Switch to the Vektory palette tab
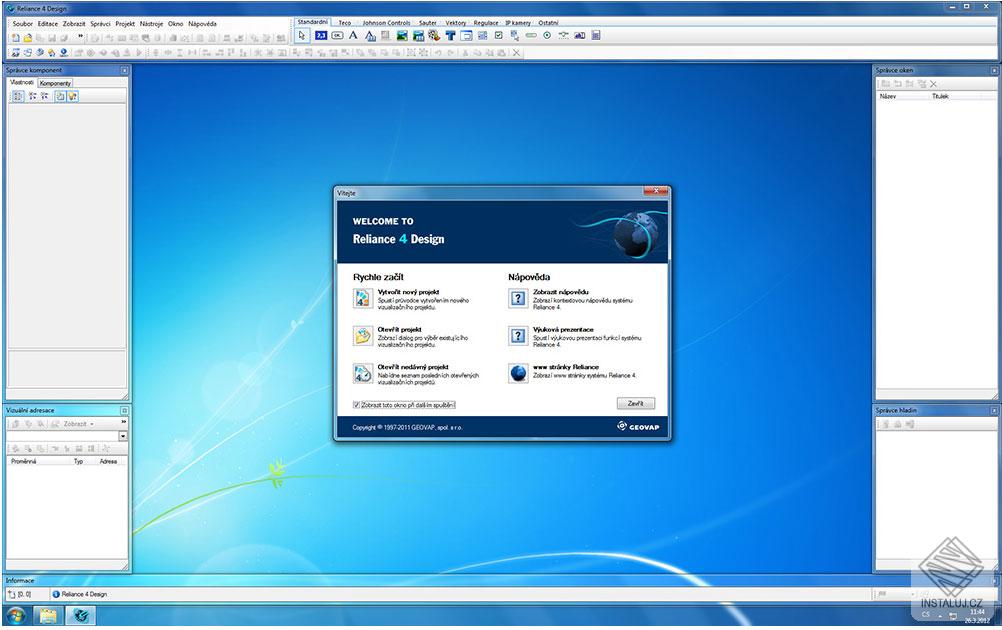 click(456, 22)
